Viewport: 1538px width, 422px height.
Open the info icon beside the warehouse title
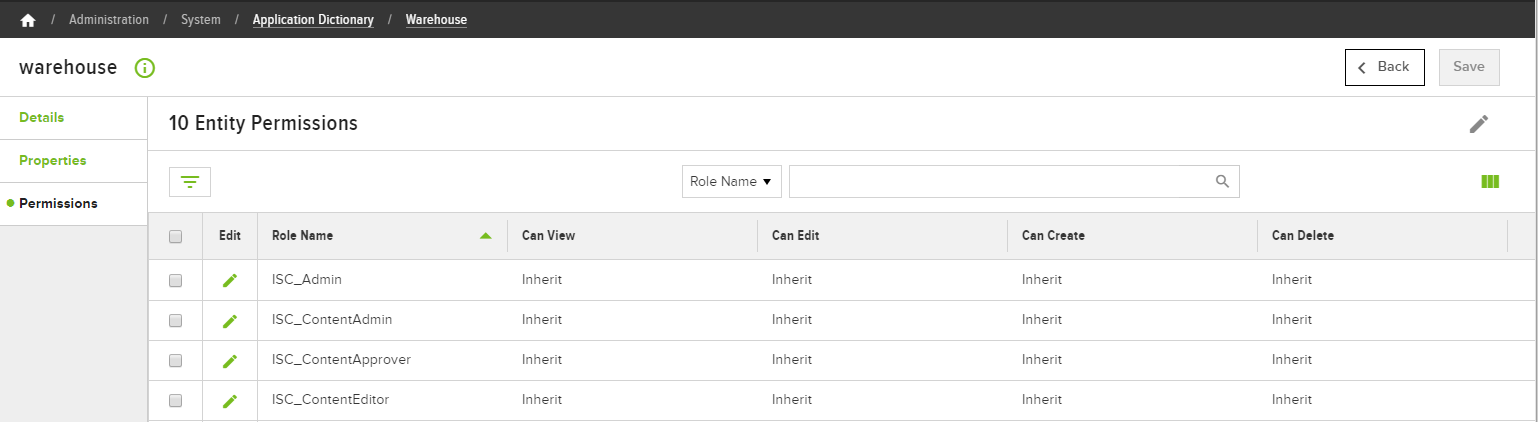(145, 68)
